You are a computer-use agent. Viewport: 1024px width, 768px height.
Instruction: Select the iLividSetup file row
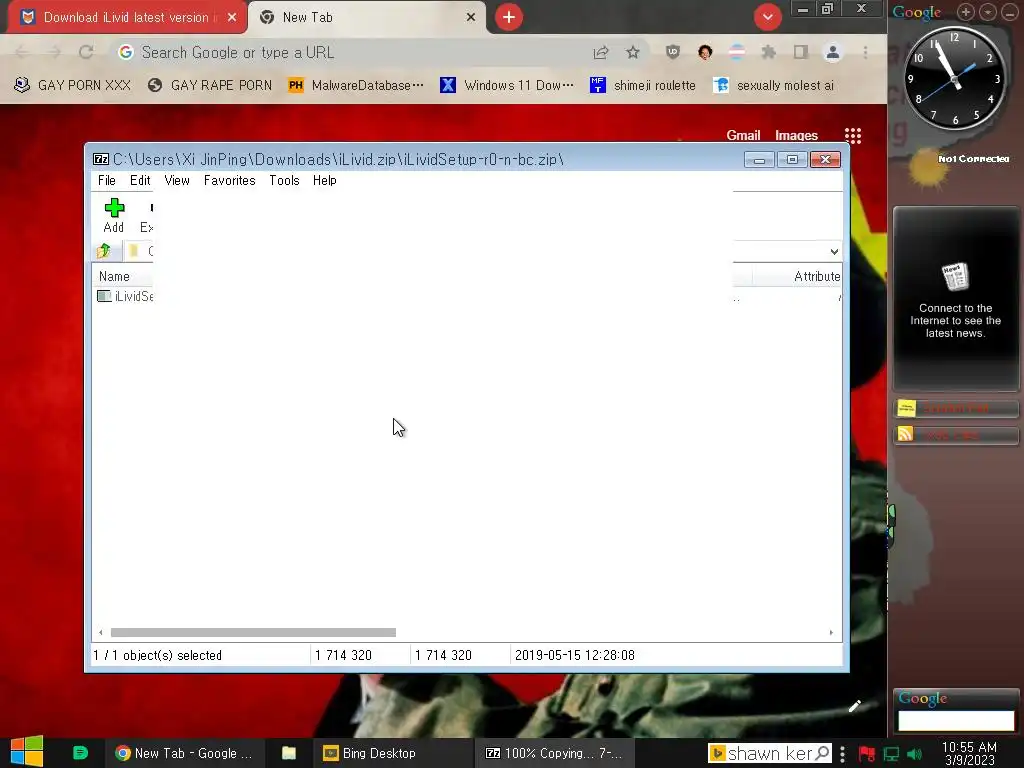(125, 296)
